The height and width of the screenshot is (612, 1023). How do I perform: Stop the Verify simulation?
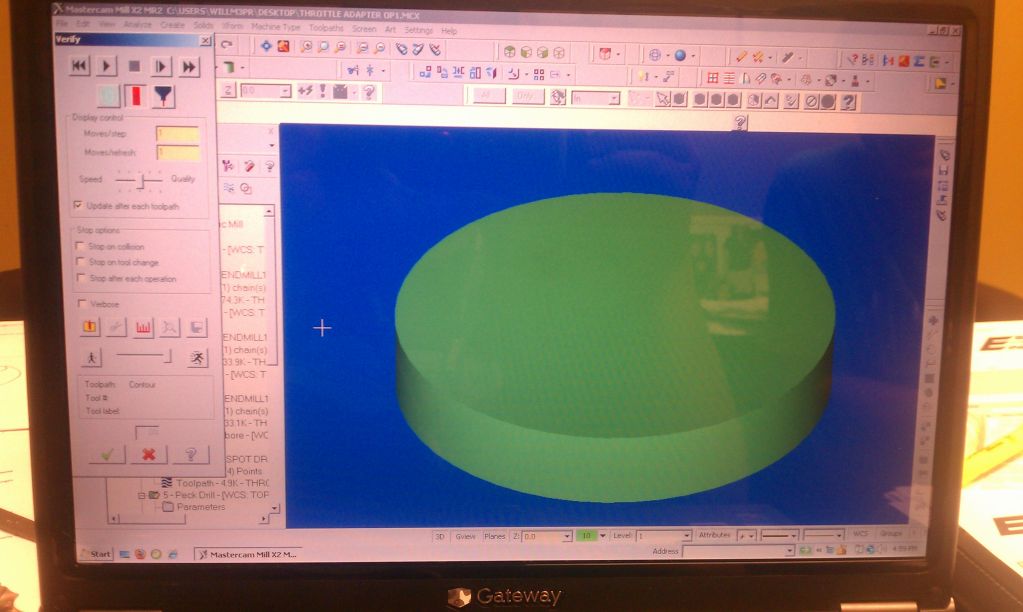[x=134, y=66]
